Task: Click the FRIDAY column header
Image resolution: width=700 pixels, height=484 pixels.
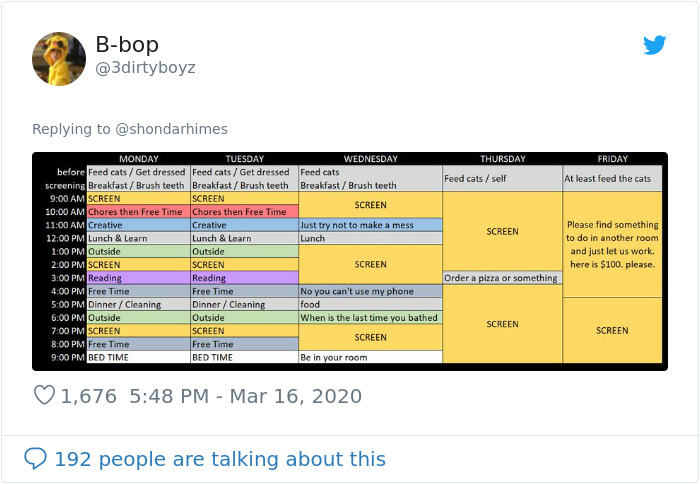Action: pos(612,159)
